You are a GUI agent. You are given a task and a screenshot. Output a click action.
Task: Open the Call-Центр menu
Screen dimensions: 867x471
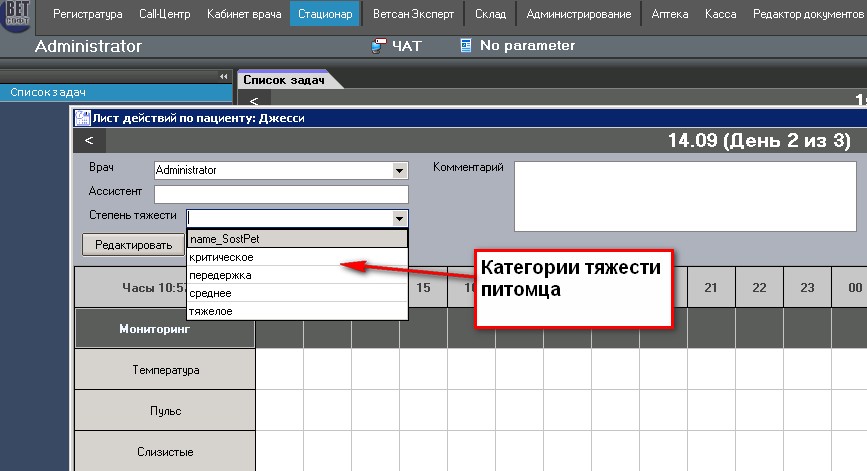(x=164, y=14)
